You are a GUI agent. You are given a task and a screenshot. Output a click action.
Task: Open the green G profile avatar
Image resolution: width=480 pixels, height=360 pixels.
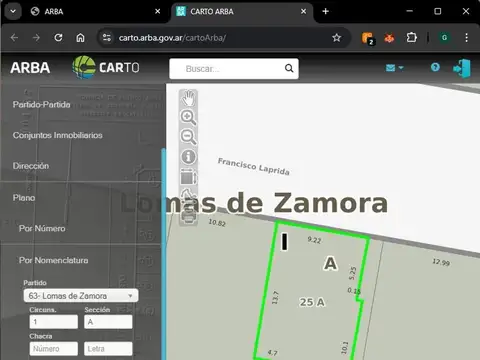coord(444,38)
